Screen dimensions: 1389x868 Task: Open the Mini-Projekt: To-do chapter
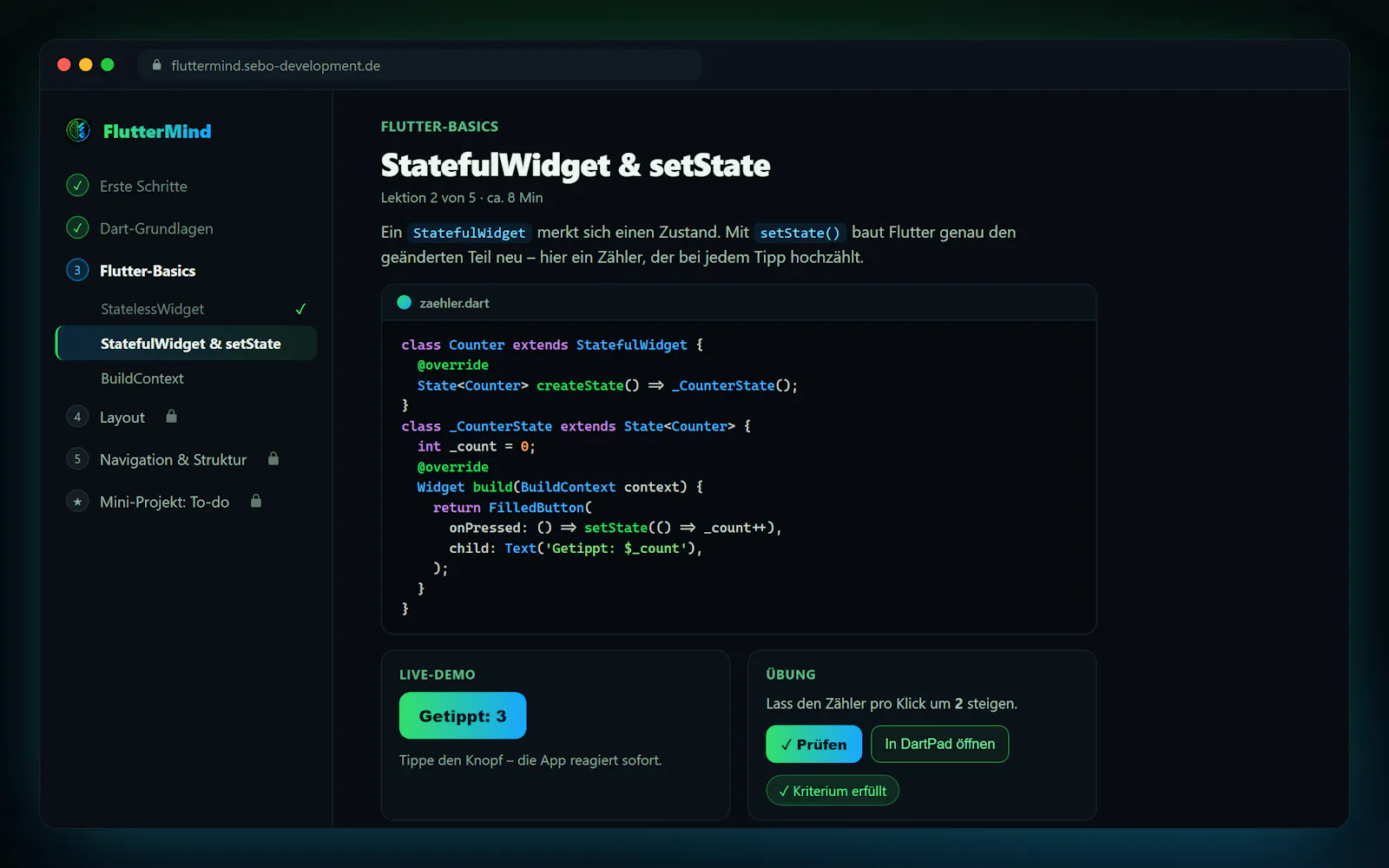pyautogui.click(x=164, y=502)
